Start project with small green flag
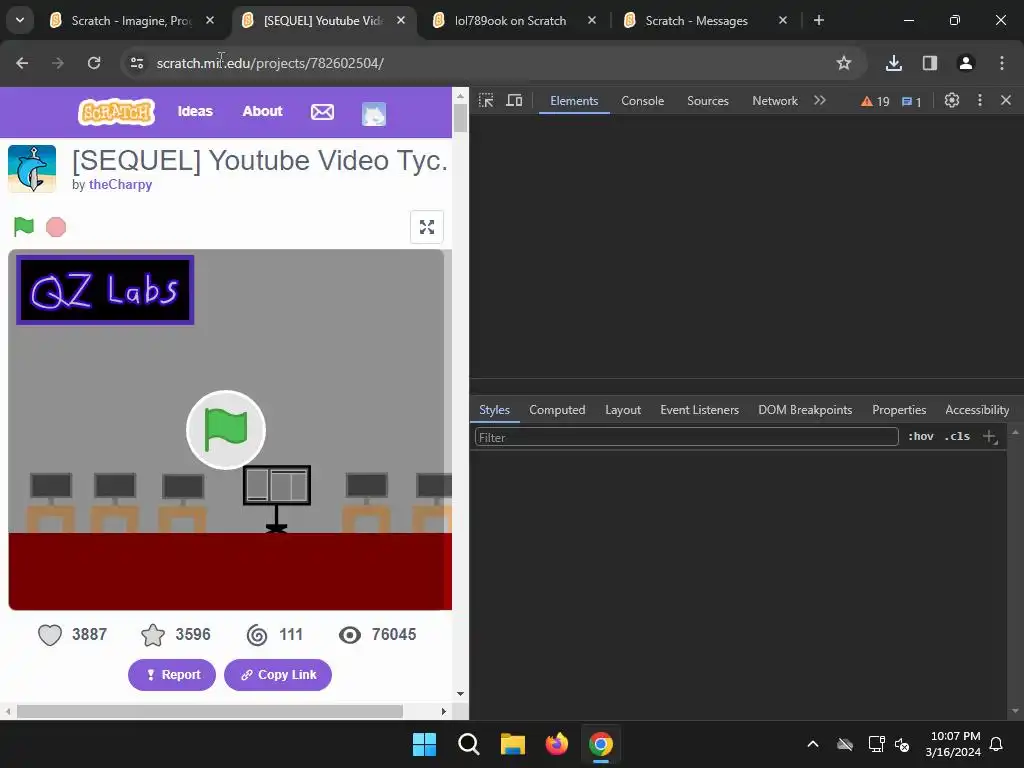Screen dimensions: 1024x768 click(24, 227)
